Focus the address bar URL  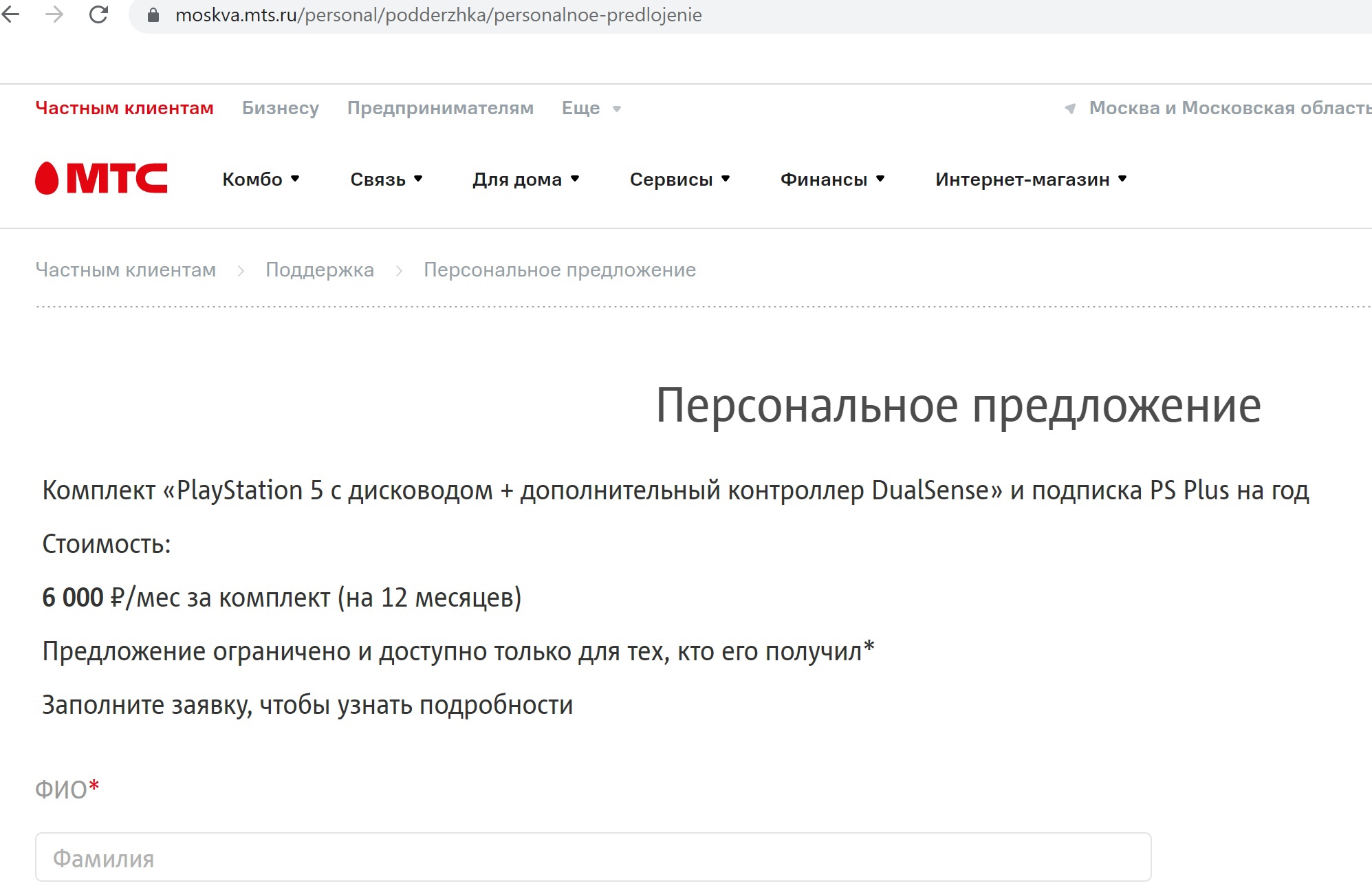[x=438, y=15]
